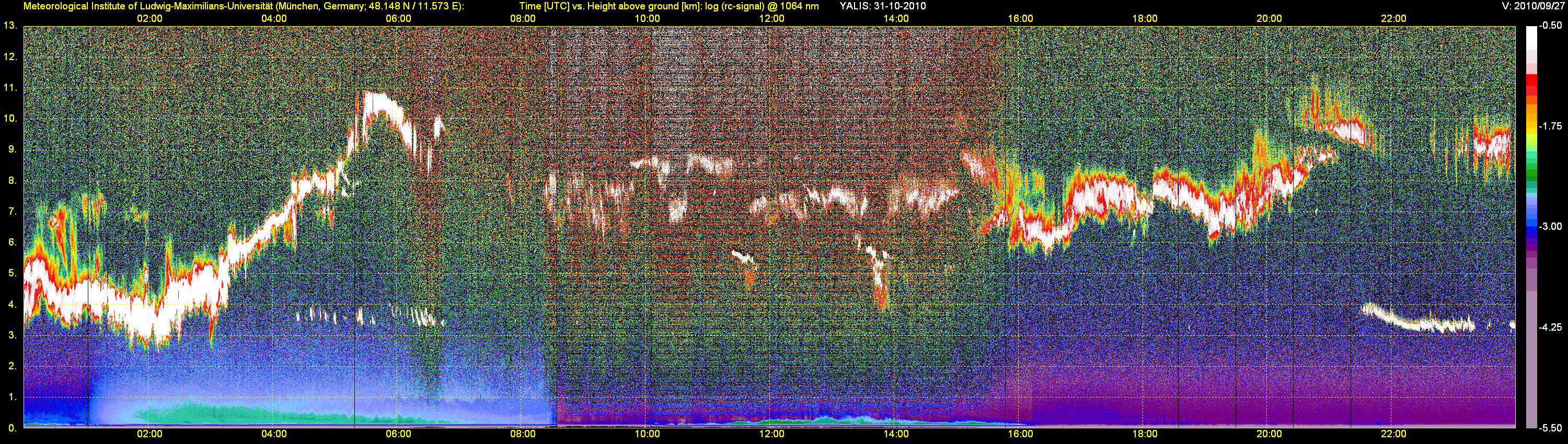Click the 16:00 label on the bottom time axis
1568x444 pixels.
tap(1020, 434)
